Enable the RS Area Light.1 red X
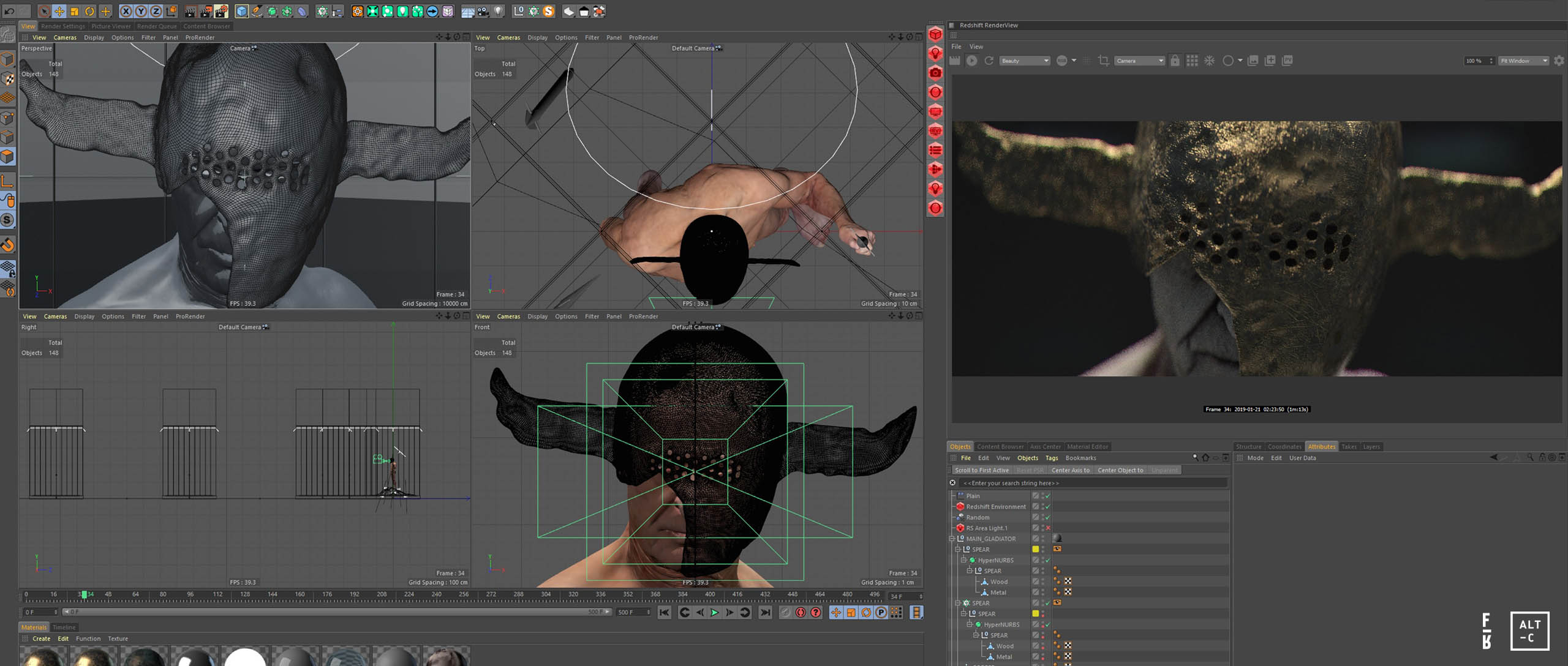 coord(1048,528)
